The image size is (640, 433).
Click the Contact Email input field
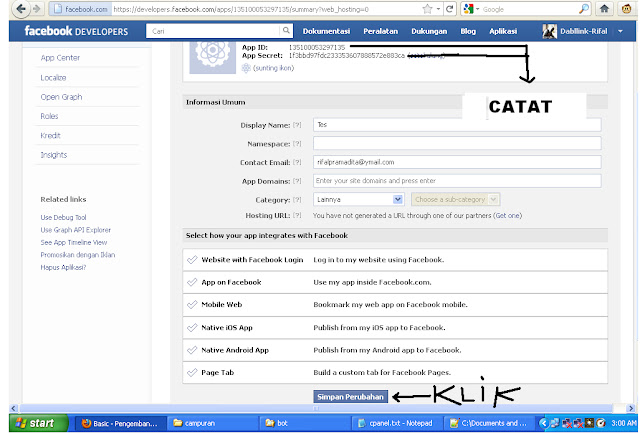pyautogui.click(x=457, y=162)
